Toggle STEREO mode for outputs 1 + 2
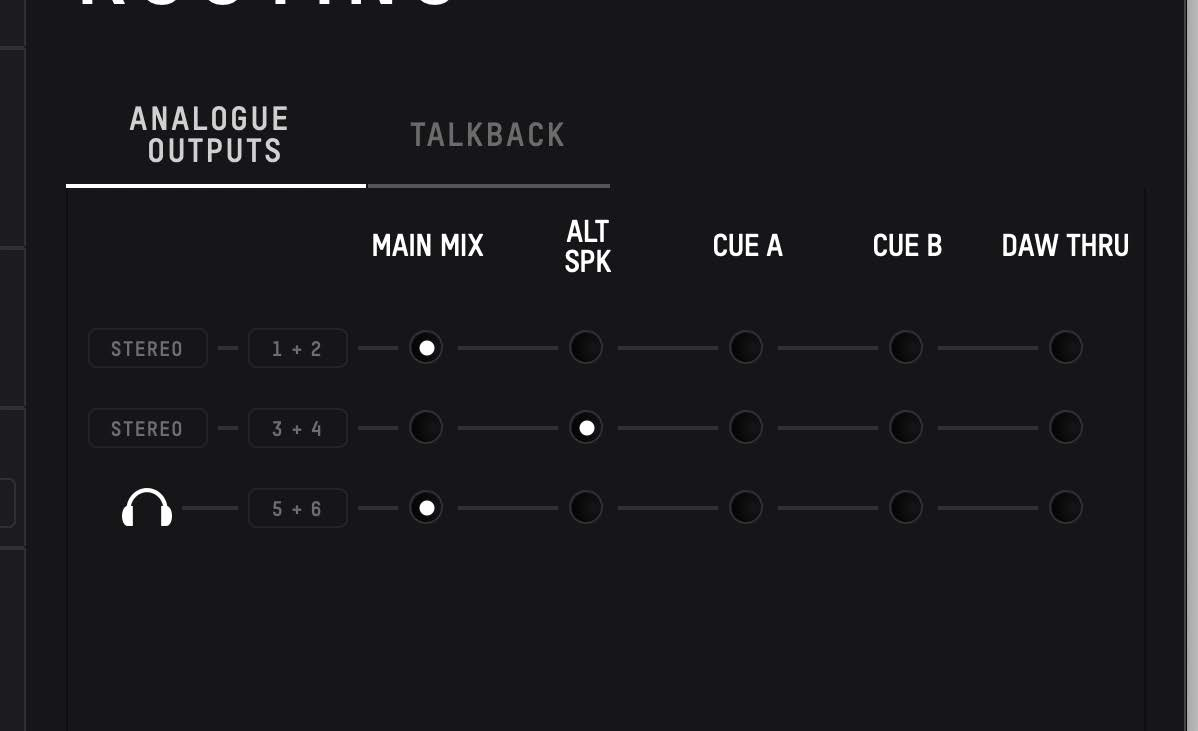 pyautogui.click(x=147, y=348)
